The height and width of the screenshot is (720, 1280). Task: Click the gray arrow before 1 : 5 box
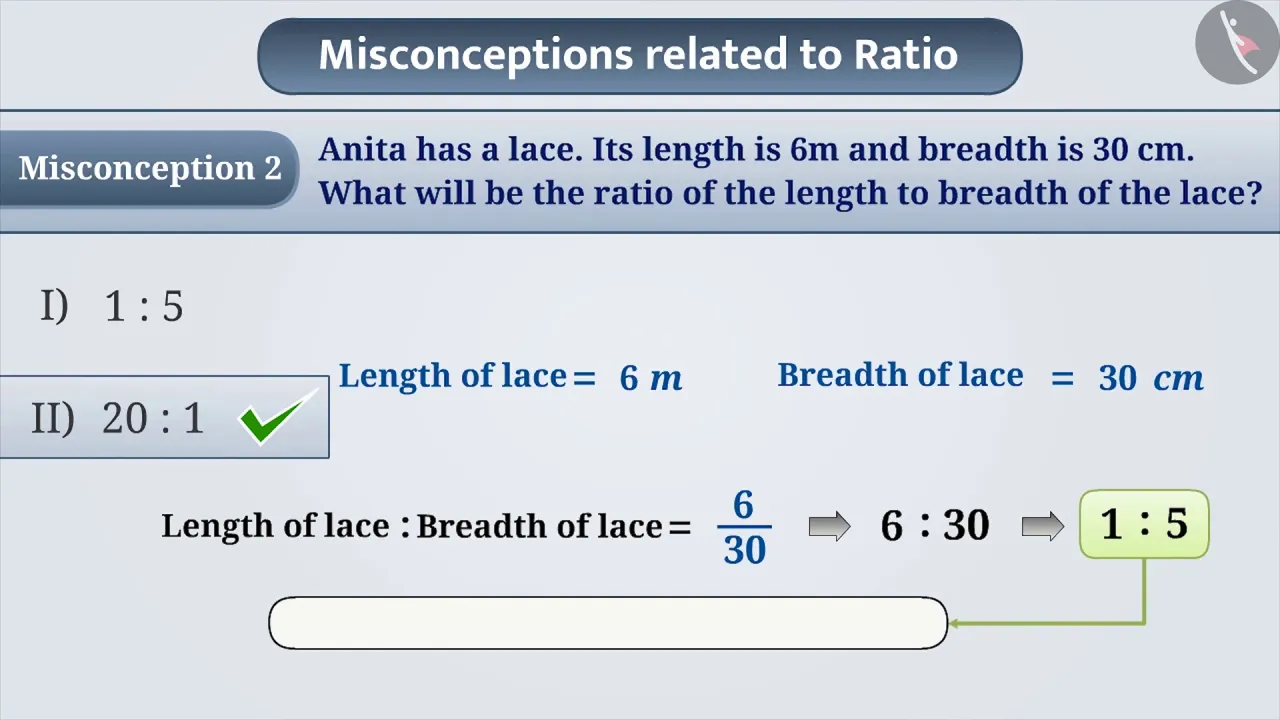pos(1043,526)
